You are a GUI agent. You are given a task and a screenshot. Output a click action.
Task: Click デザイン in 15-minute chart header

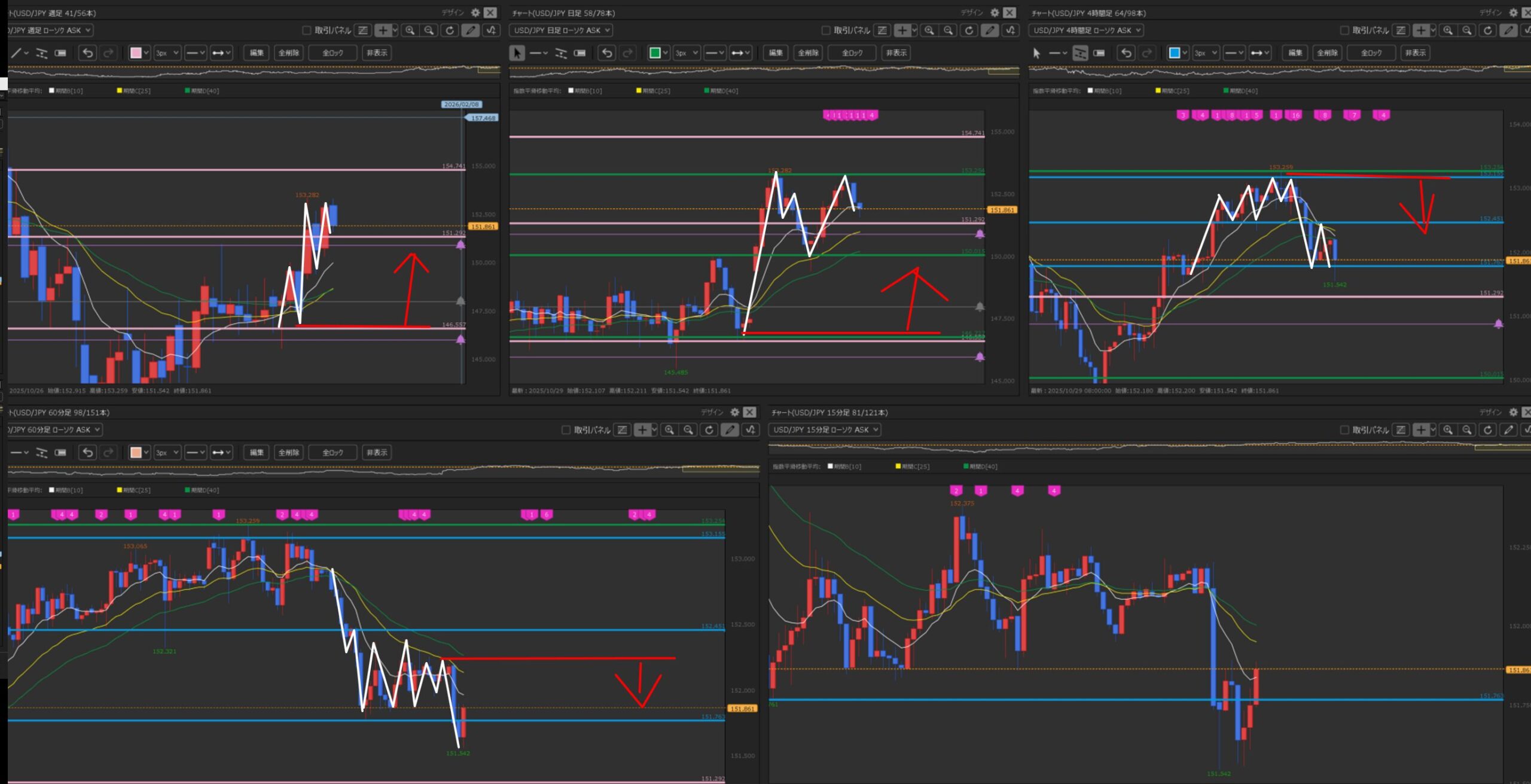tap(1490, 412)
